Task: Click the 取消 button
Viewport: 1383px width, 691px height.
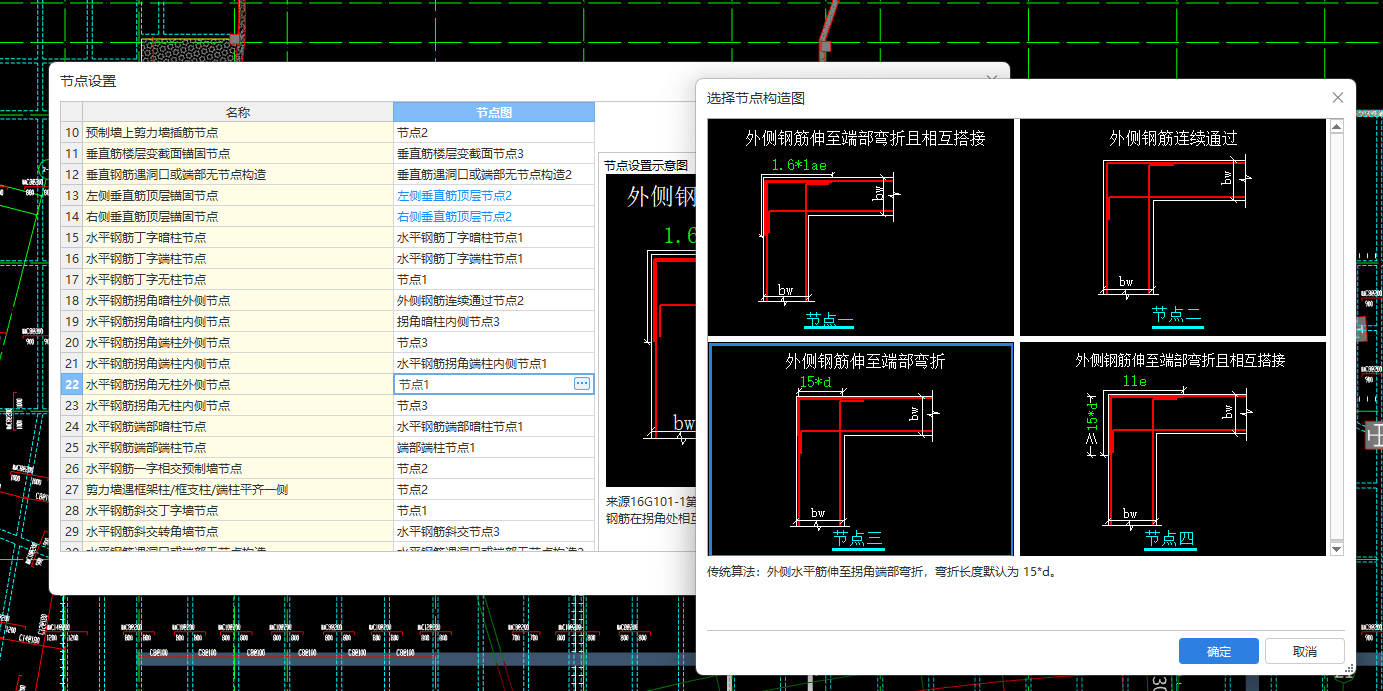Action: (x=1304, y=651)
